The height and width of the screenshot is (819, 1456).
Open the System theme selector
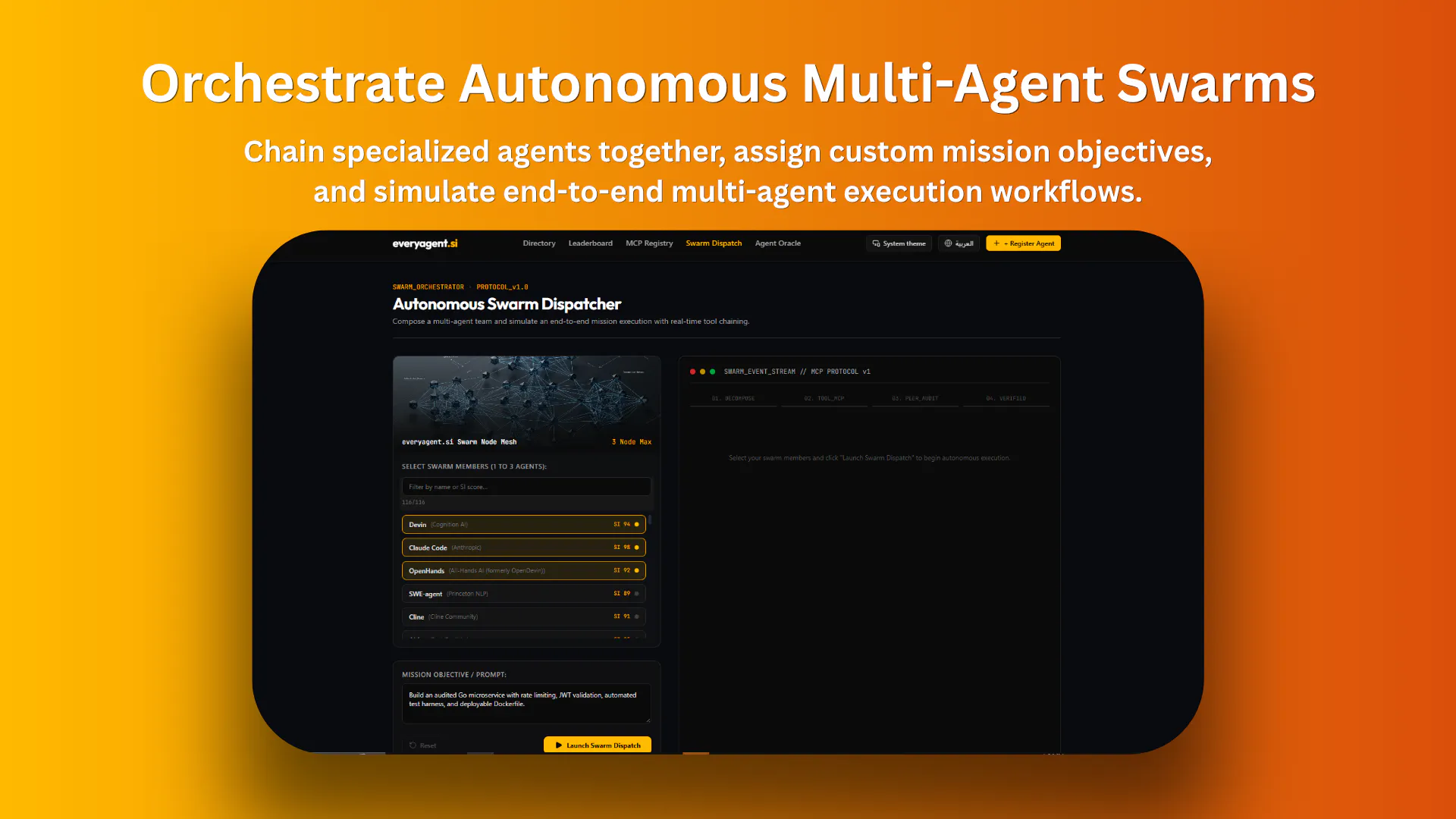pyautogui.click(x=899, y=243)
